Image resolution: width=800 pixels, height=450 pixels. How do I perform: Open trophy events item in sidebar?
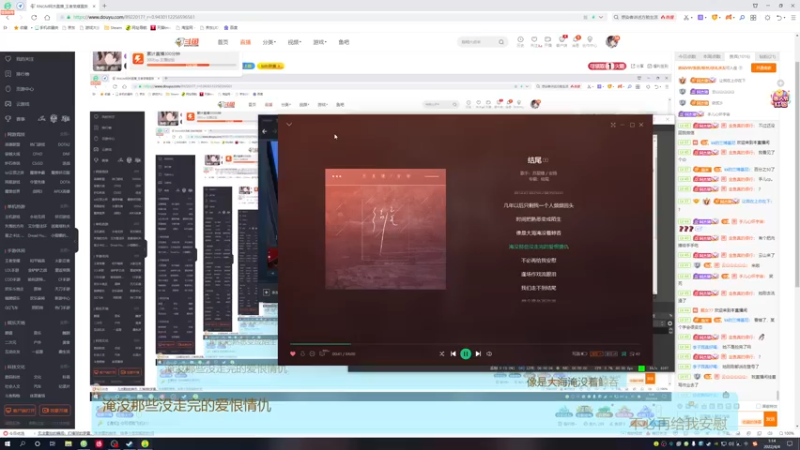pyautogui.click(x=15, y=118)
